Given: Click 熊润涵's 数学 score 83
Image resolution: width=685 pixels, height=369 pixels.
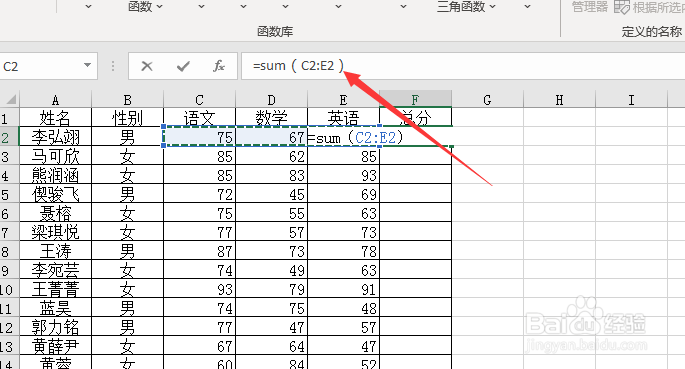Looking at the screenshot, I should pos(271,175).
